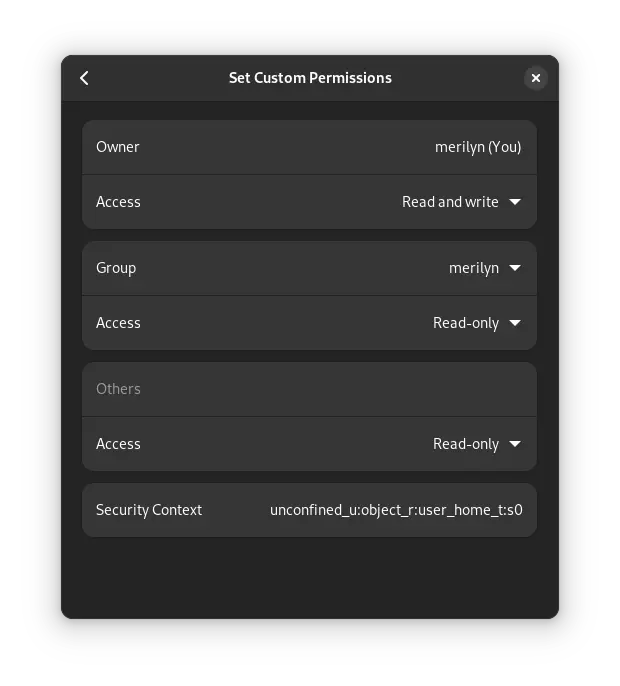The image size is (620, 686).
Task: Go back using the header arrow
Action: click(x=84, y=78)
